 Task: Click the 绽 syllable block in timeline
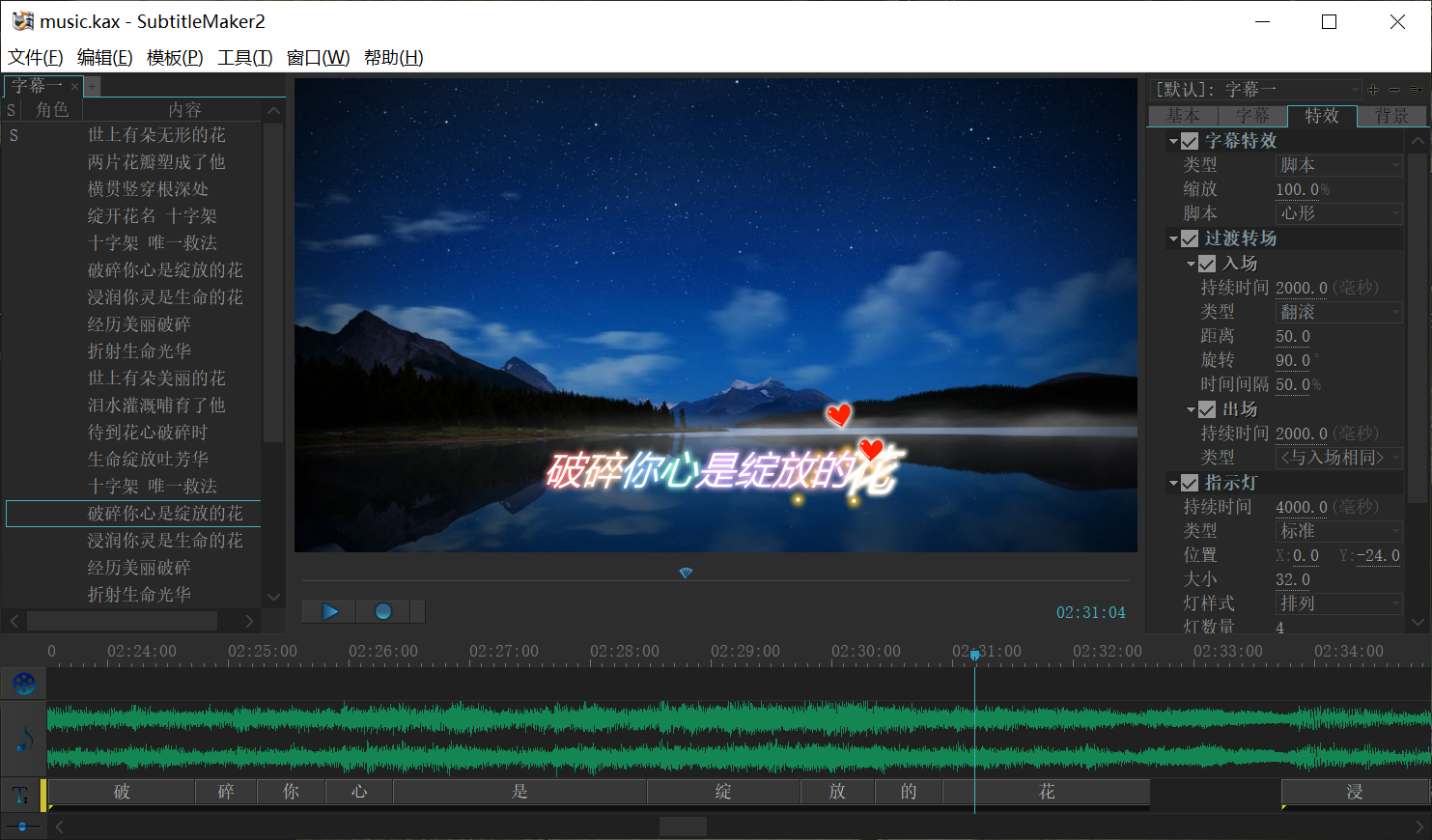point(723,792)
